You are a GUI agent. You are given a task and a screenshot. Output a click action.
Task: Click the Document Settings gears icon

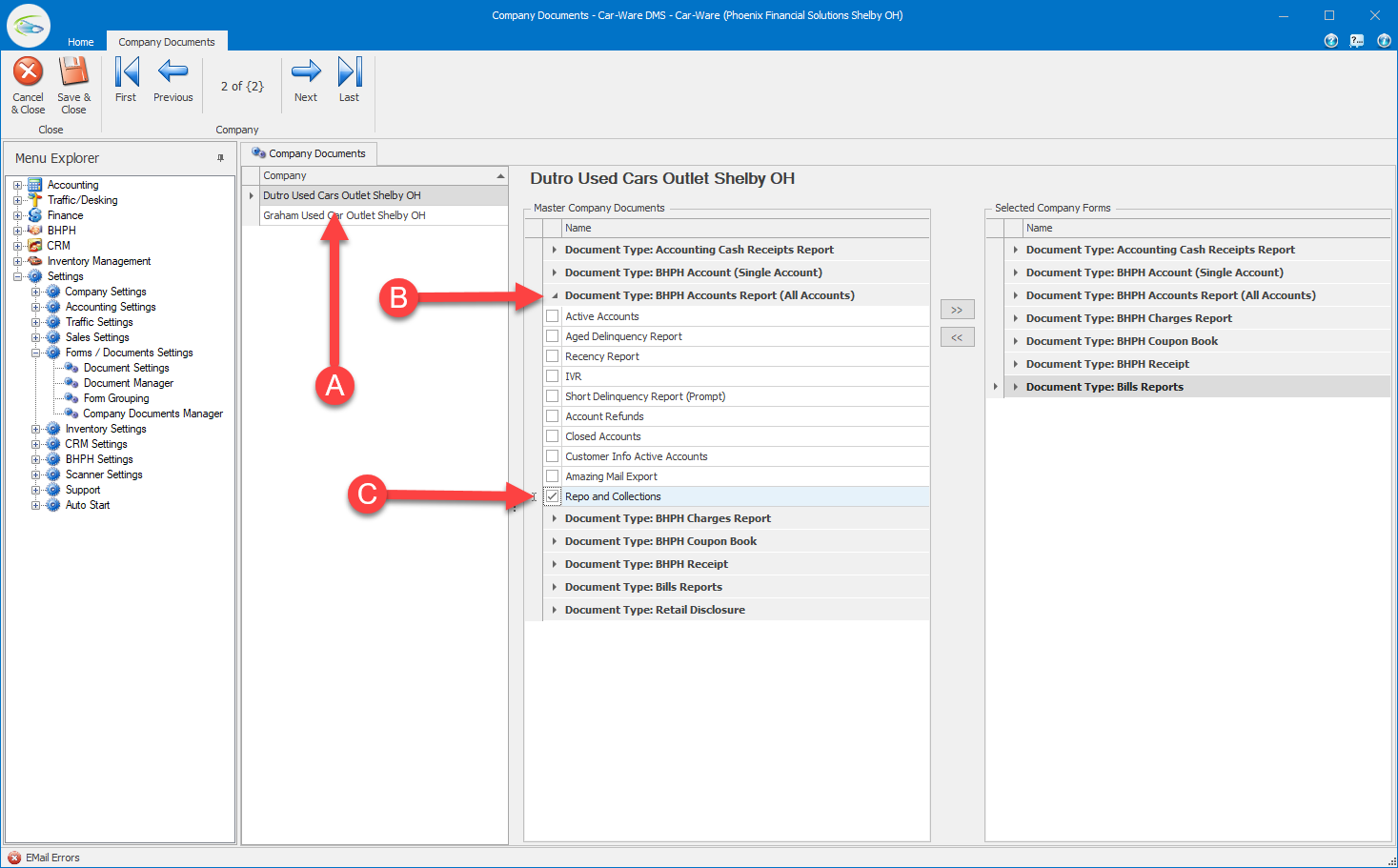[x=71, y=368]
